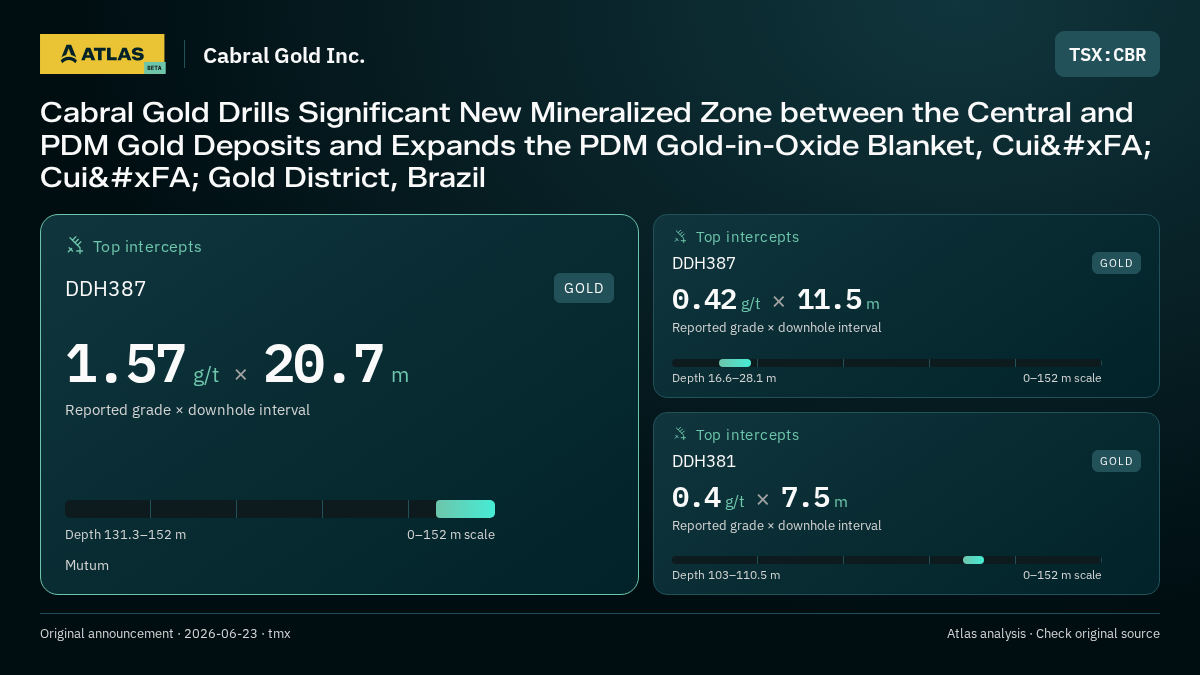Click the 0.42 g/t grade value
This screenshot has width=1200, height=675.
pyautogui.click(x=716, y=300)
